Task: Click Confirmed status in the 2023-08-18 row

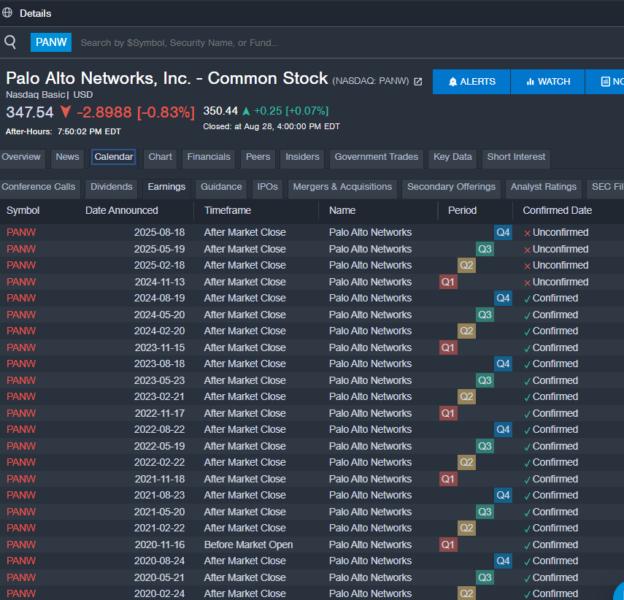Action: [551, 364]
